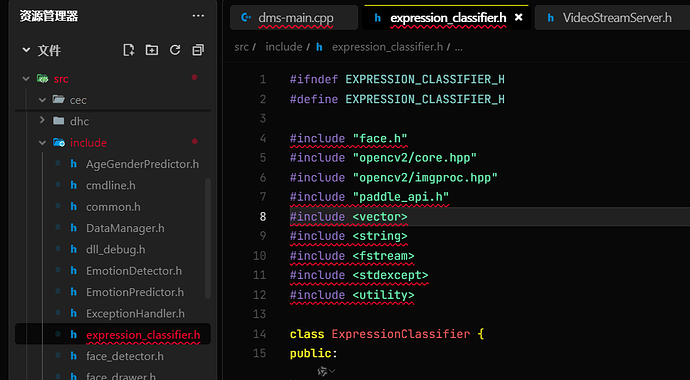Click the src folder icon
The width and height of the screenshot is (690, 380).
pos(42,79)
